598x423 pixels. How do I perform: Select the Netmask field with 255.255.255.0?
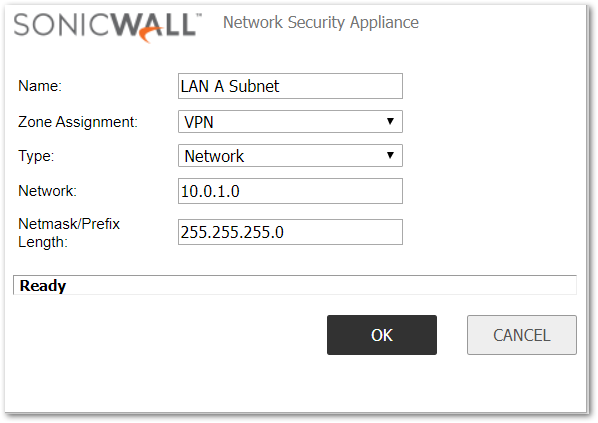290,232
